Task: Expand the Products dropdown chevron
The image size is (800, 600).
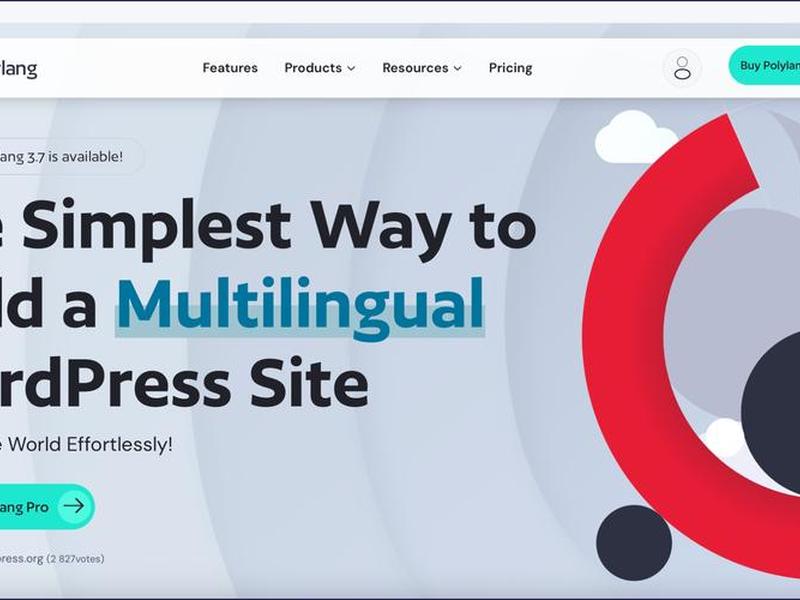Action: point(351,68)
